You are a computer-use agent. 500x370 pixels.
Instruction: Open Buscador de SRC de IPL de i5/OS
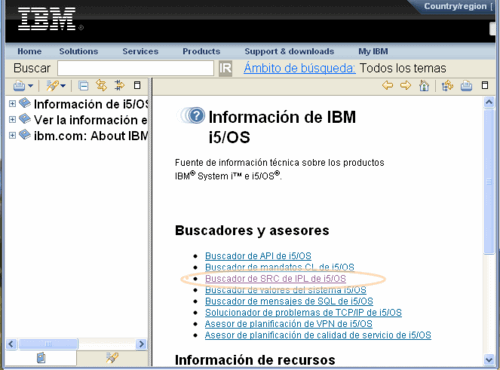(276, 278)
